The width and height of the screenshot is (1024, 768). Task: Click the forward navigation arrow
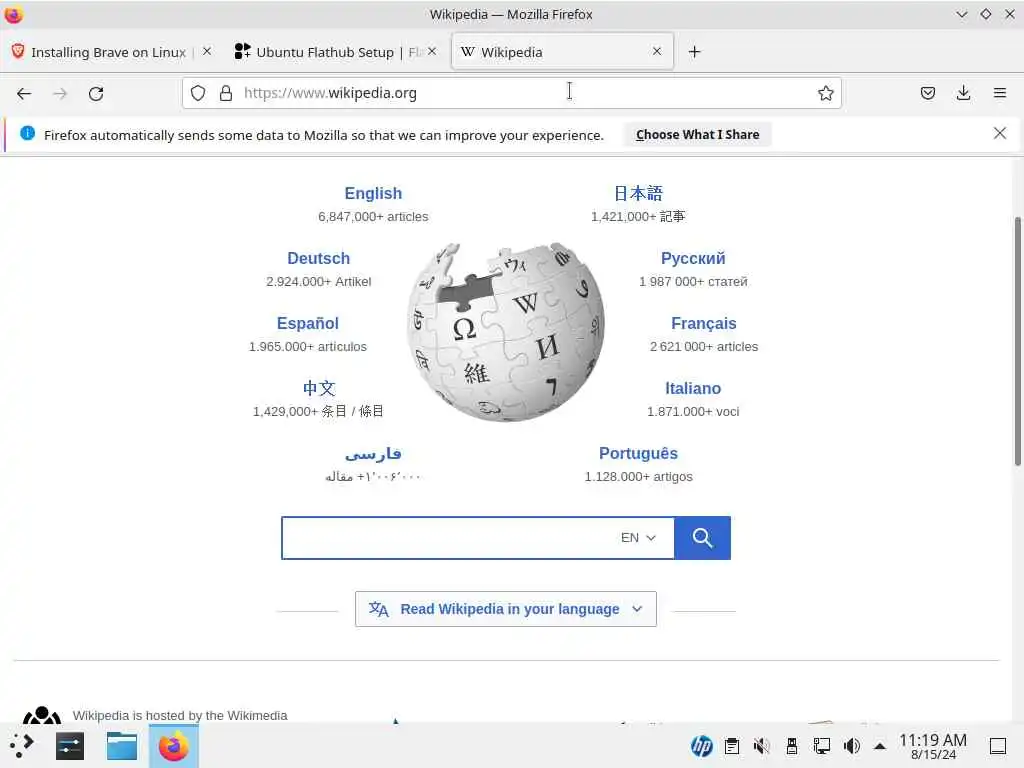[60, 93]
